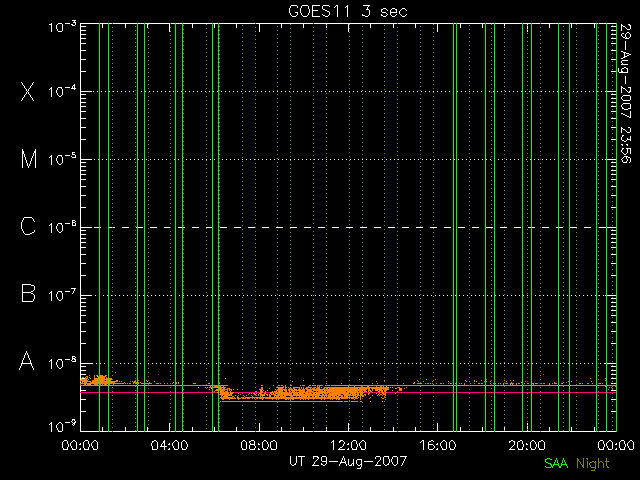Click the C flare class label

(x=28, y=226)
